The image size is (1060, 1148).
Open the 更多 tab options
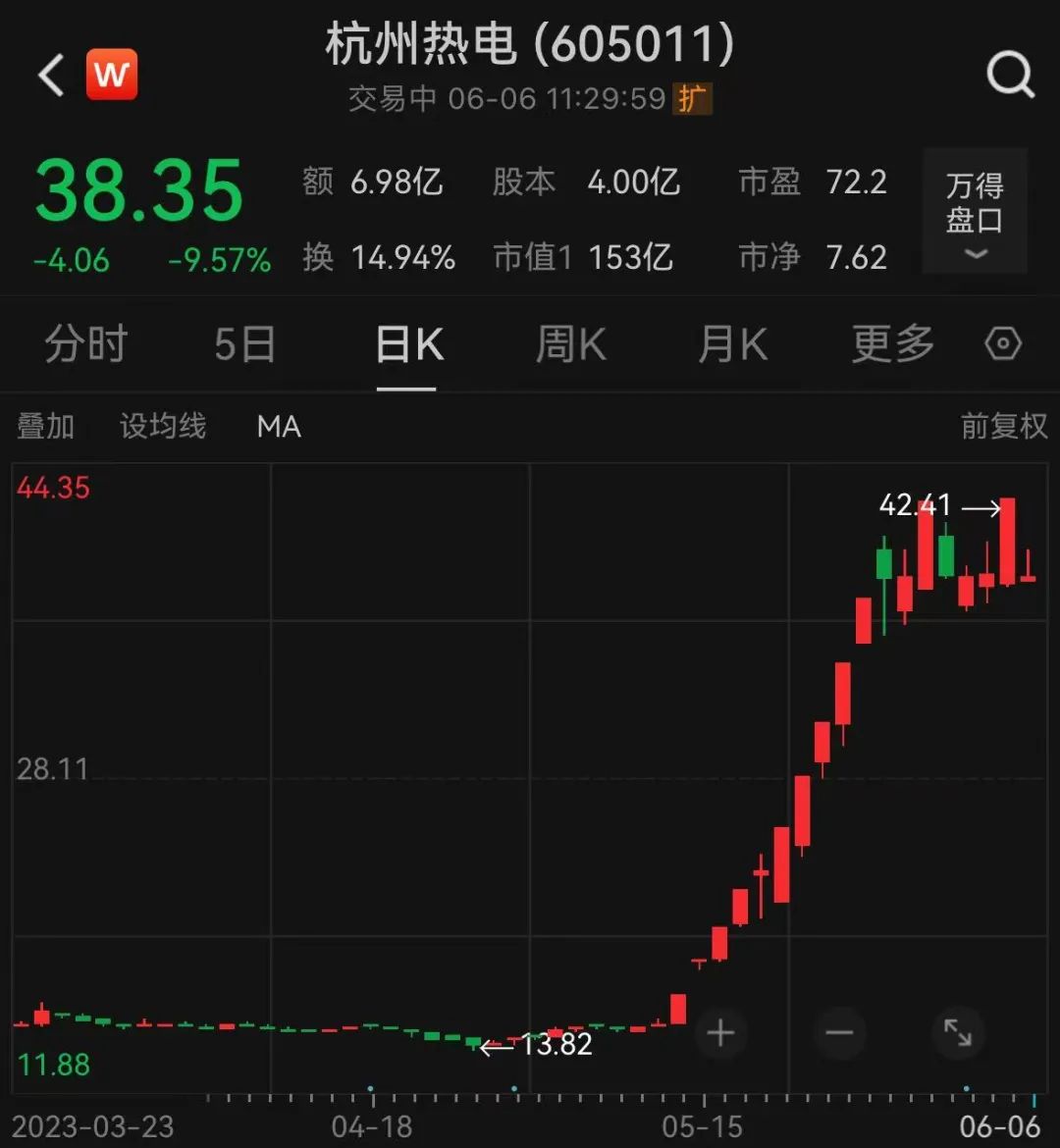tap(893, 344)
